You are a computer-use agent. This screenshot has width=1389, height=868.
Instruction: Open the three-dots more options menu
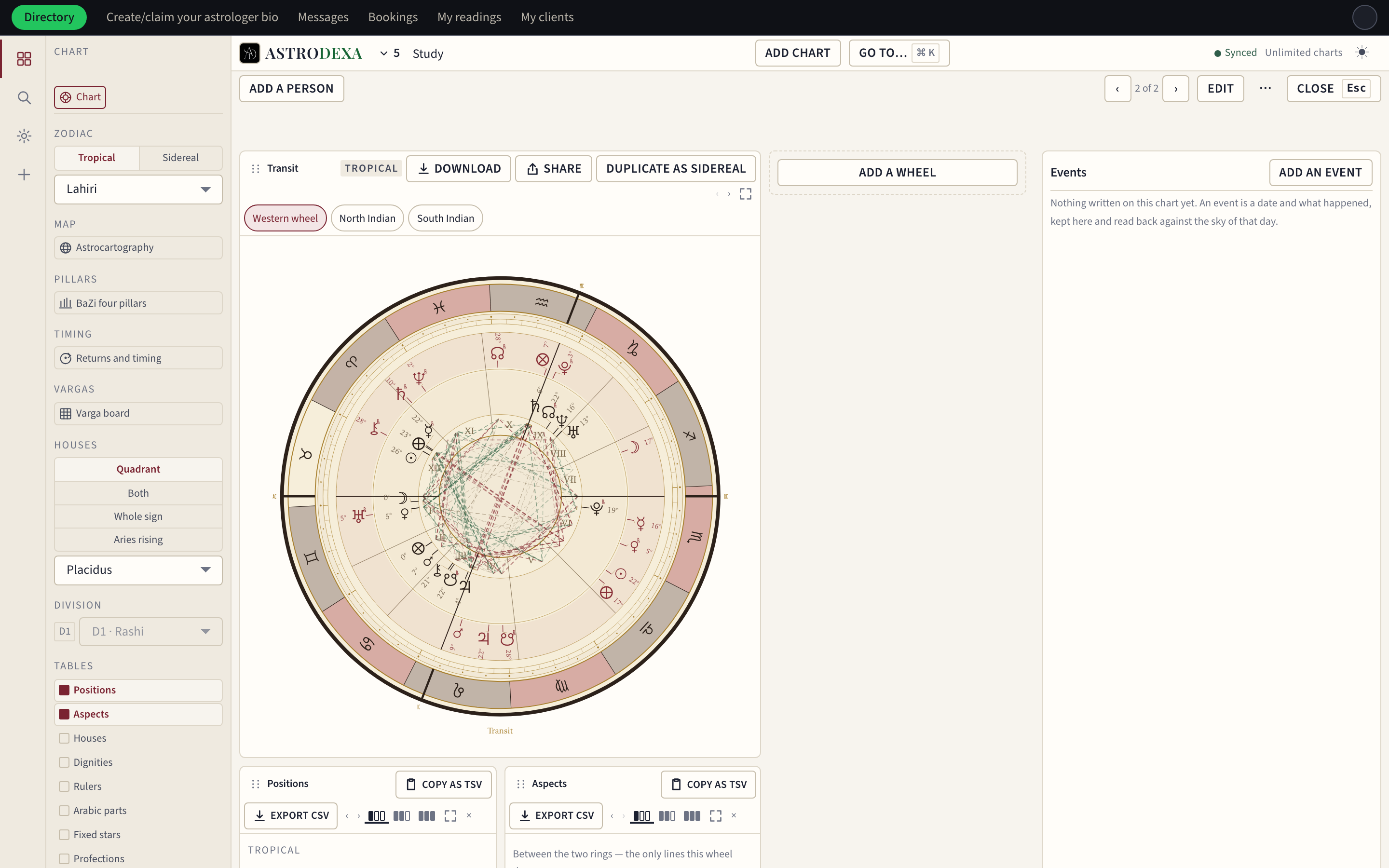pos(1265,88)
